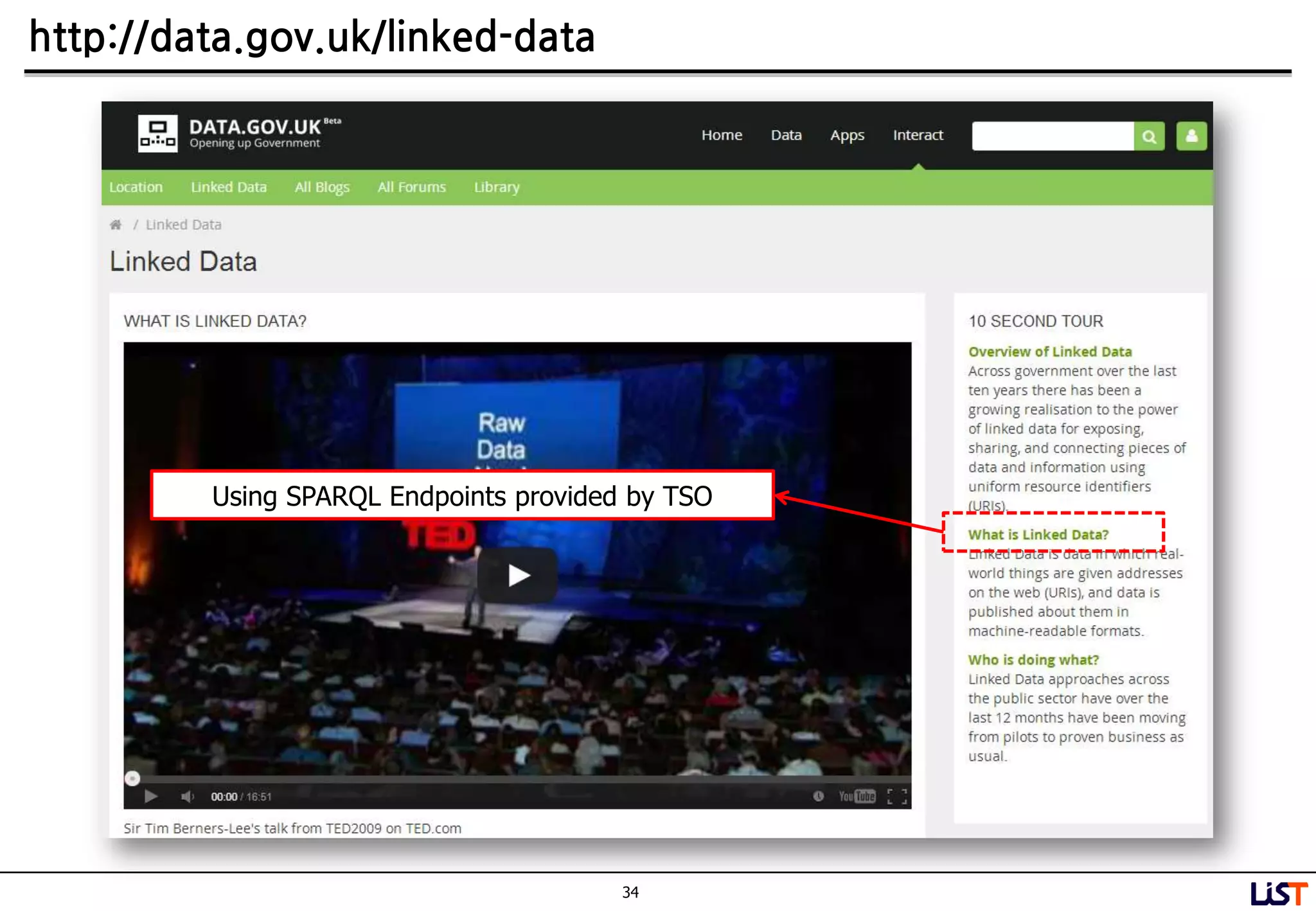1316x911 pixels.
Task: Click the Overview of Linked Data link
Action: (x=1049, y=352)
